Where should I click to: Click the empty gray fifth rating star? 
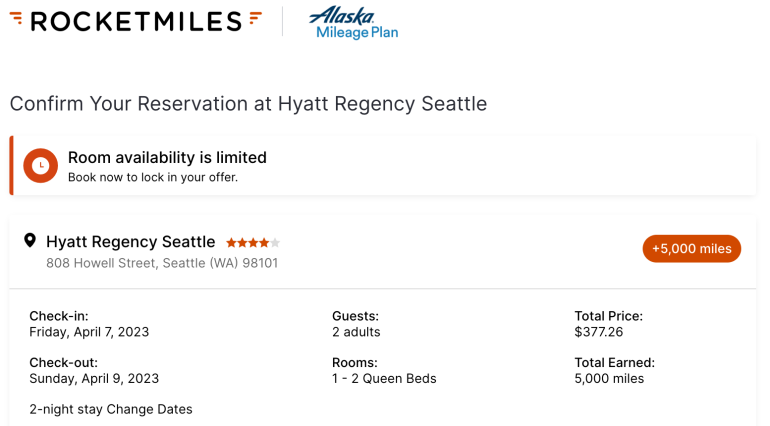(x=275, y=242)
